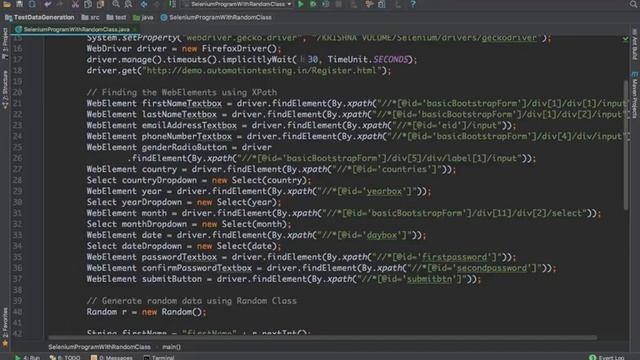Click the Build project icon
The width and height of the screenshot is (640, 360).
[x=172, y=4]
